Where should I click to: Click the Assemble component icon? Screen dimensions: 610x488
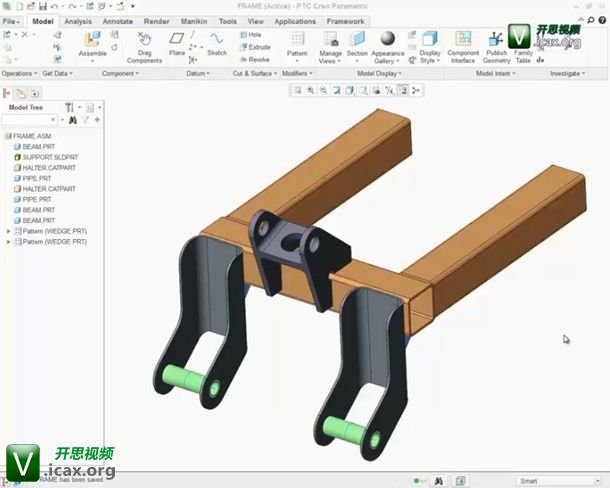click(93, 39)
